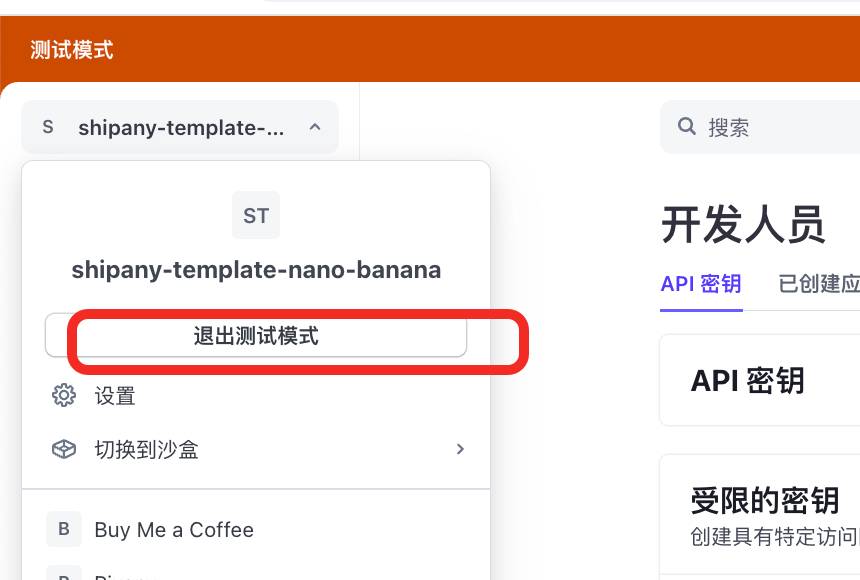
Task: Click the ST account avatar
Action: pyautogui.click(x=256, y=215)
